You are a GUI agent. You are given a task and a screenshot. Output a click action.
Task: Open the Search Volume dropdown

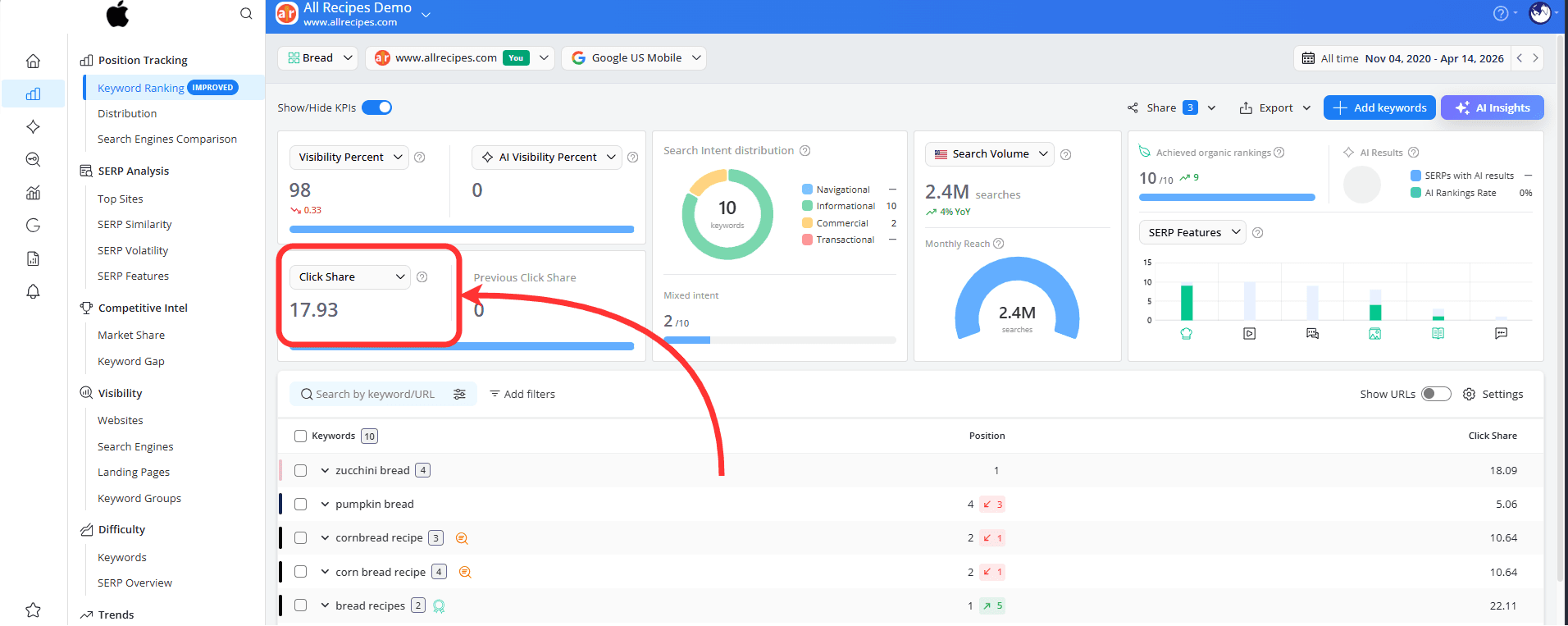(x=990, y=153)
